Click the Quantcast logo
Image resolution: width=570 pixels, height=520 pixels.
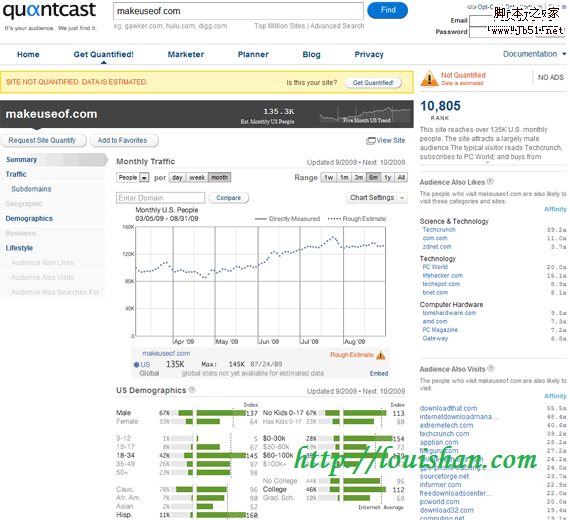point(49,10)
